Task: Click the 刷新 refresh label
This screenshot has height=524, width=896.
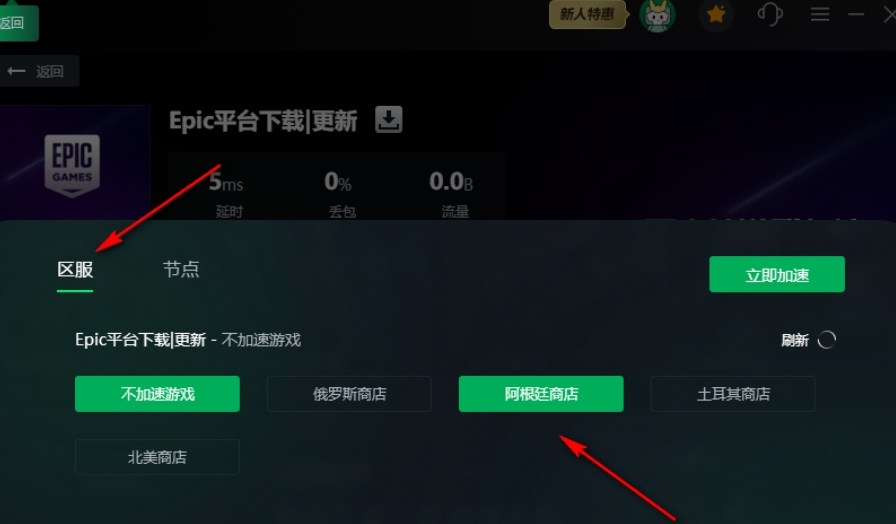Action: tap(795, 341)
